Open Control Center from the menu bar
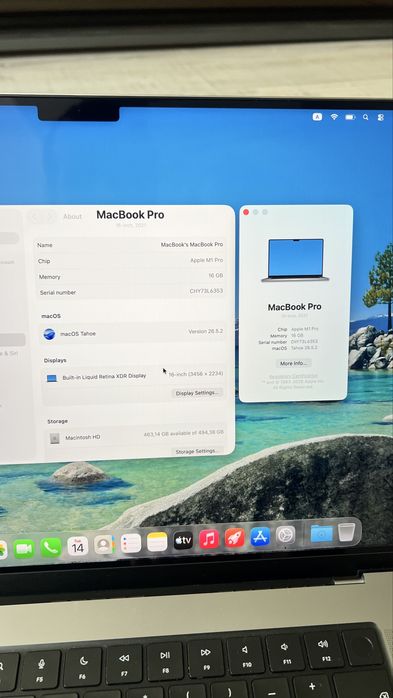The height and width of the screenshot is (698, 393). click(x=381, y=118)
